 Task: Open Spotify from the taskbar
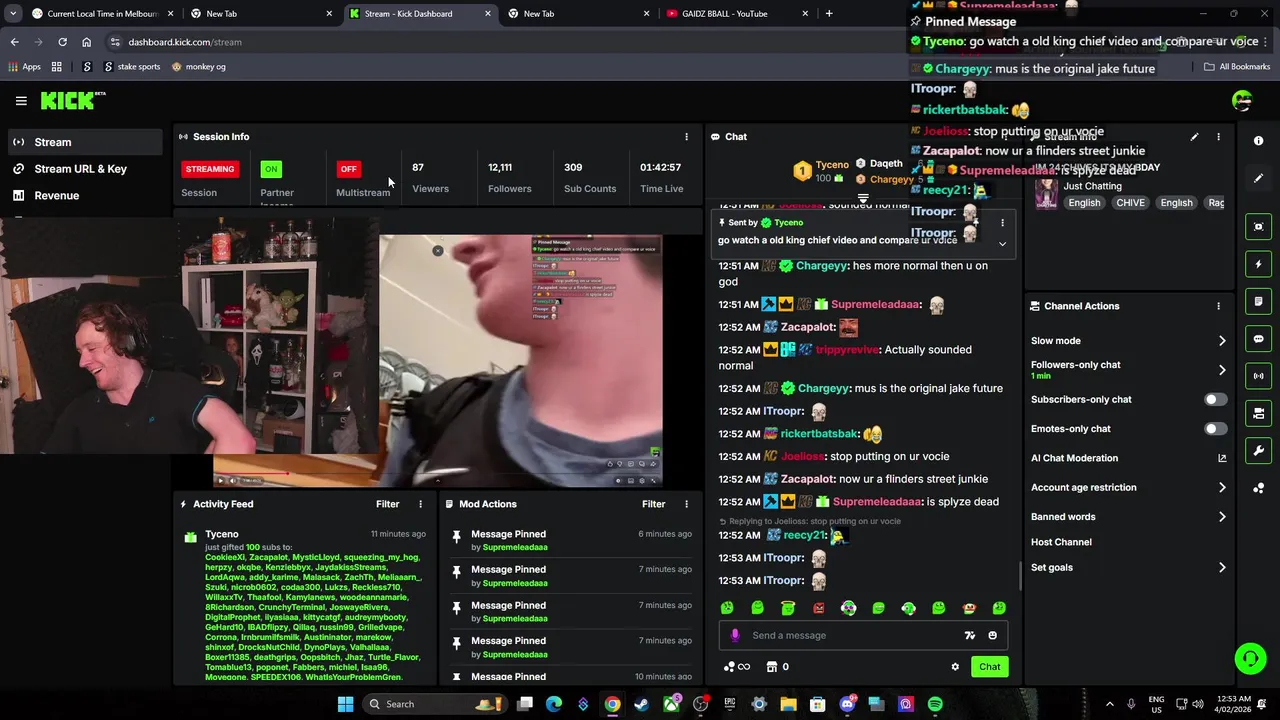935,704
